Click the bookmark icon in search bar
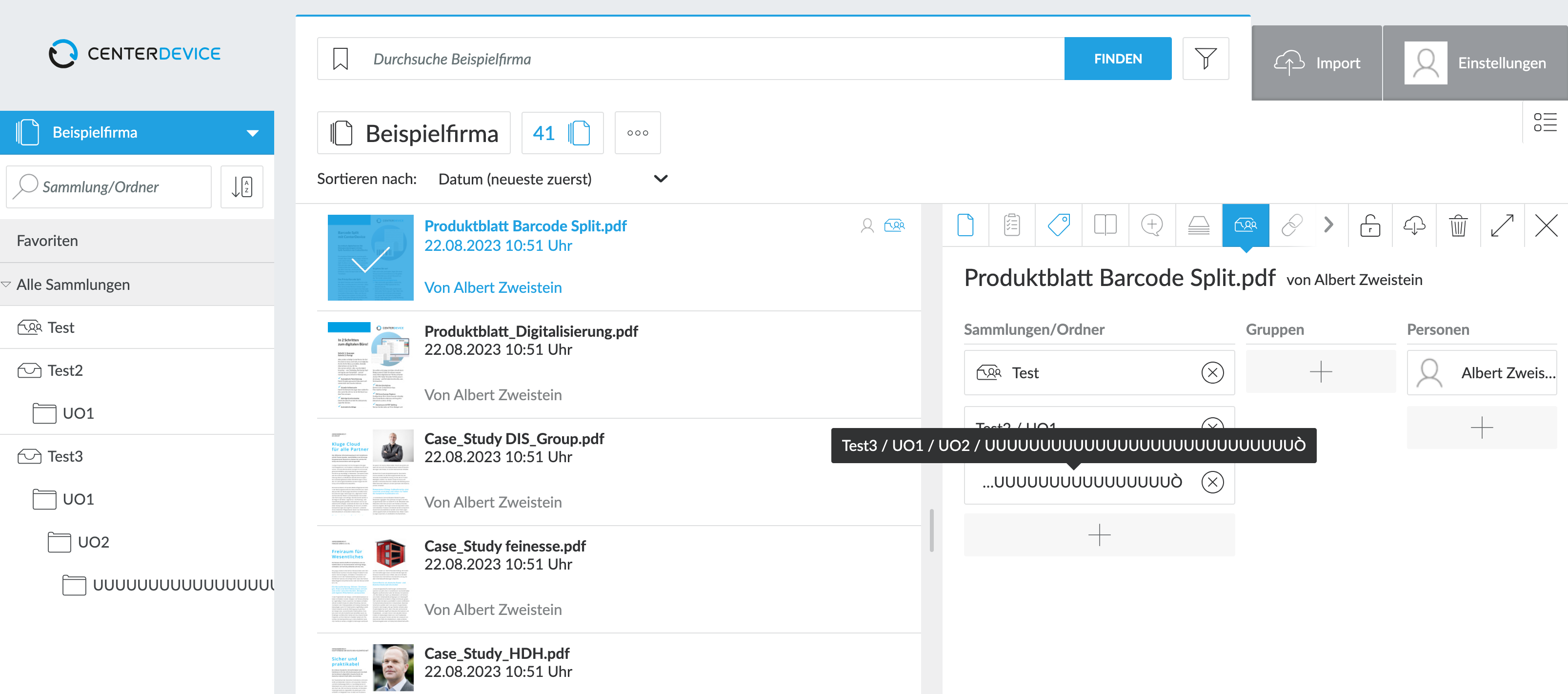Image resolution: width=1568 pixels, height=694 pixels. coord(340,59)
